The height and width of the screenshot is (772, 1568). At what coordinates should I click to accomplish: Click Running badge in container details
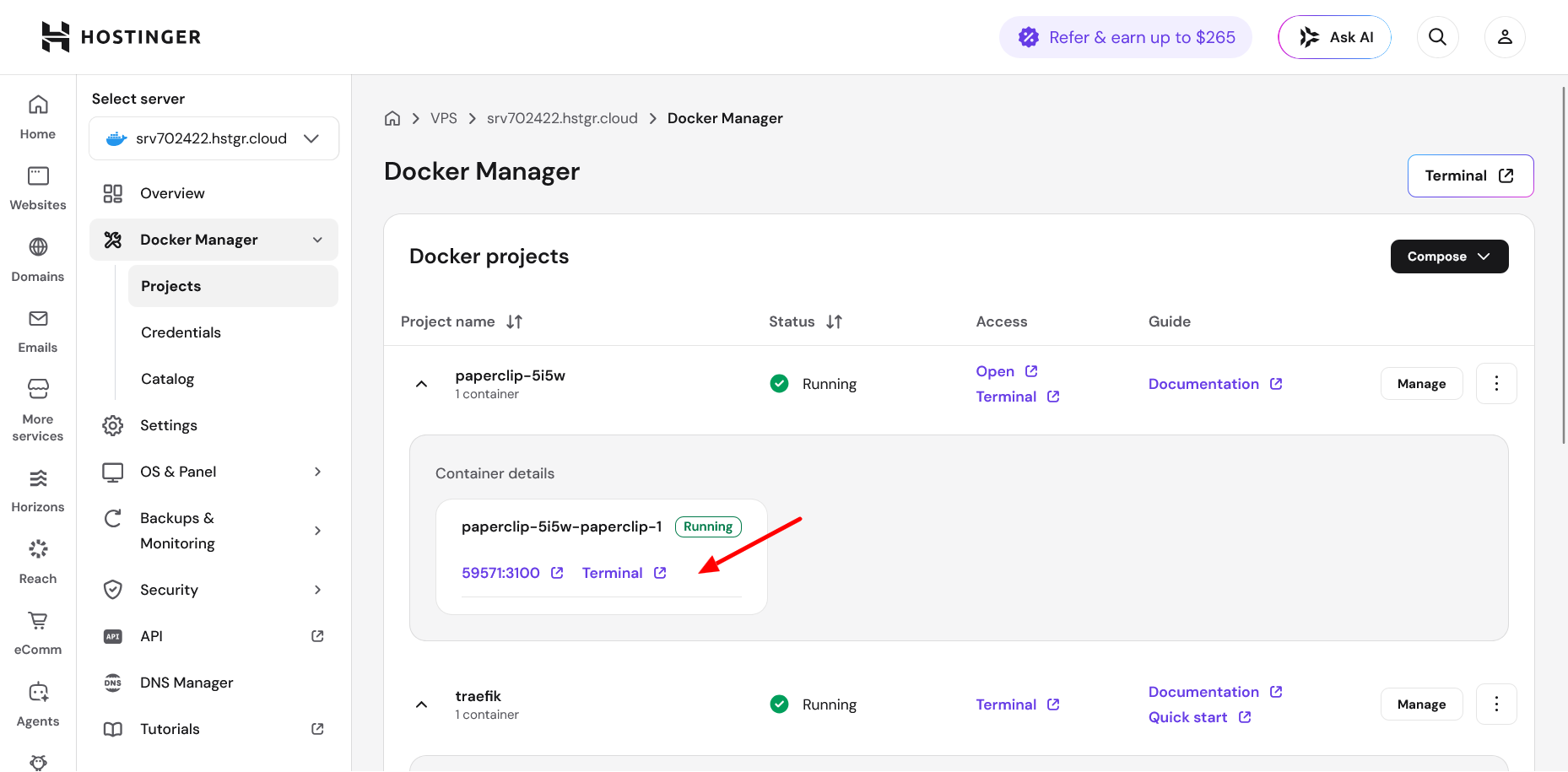[708, 526]
